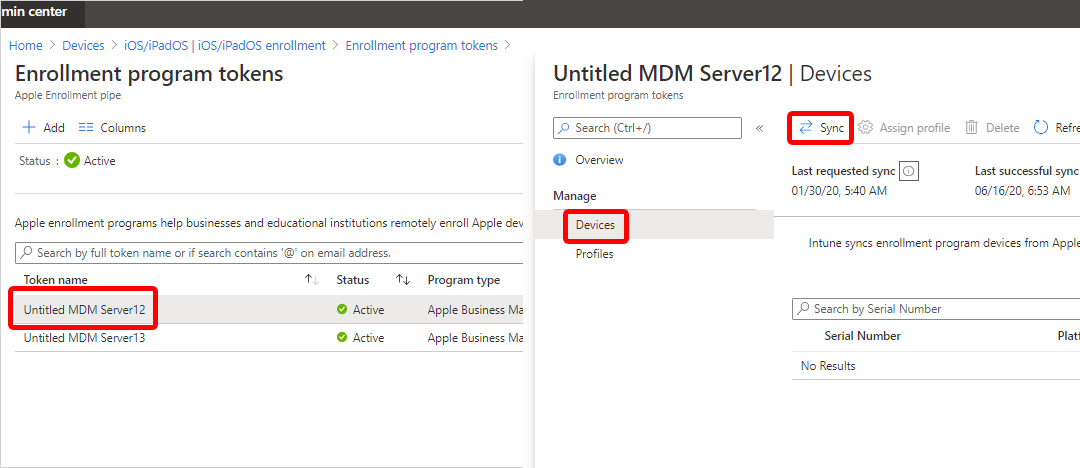The width and height of the screenshot is (1080, 468).
Task: Click last successful sync date 06/16/20
Action: (x=1022, y=191)
